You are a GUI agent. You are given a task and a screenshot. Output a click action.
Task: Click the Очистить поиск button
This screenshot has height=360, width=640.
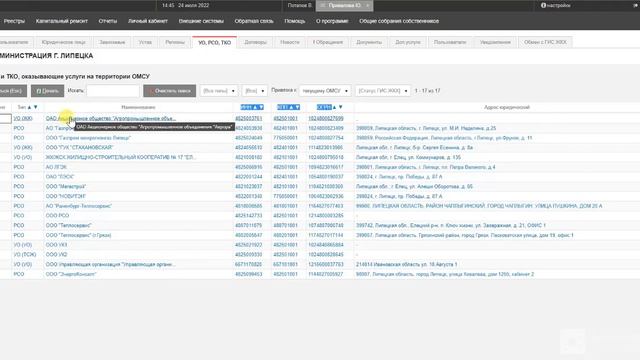coord(169,91)
